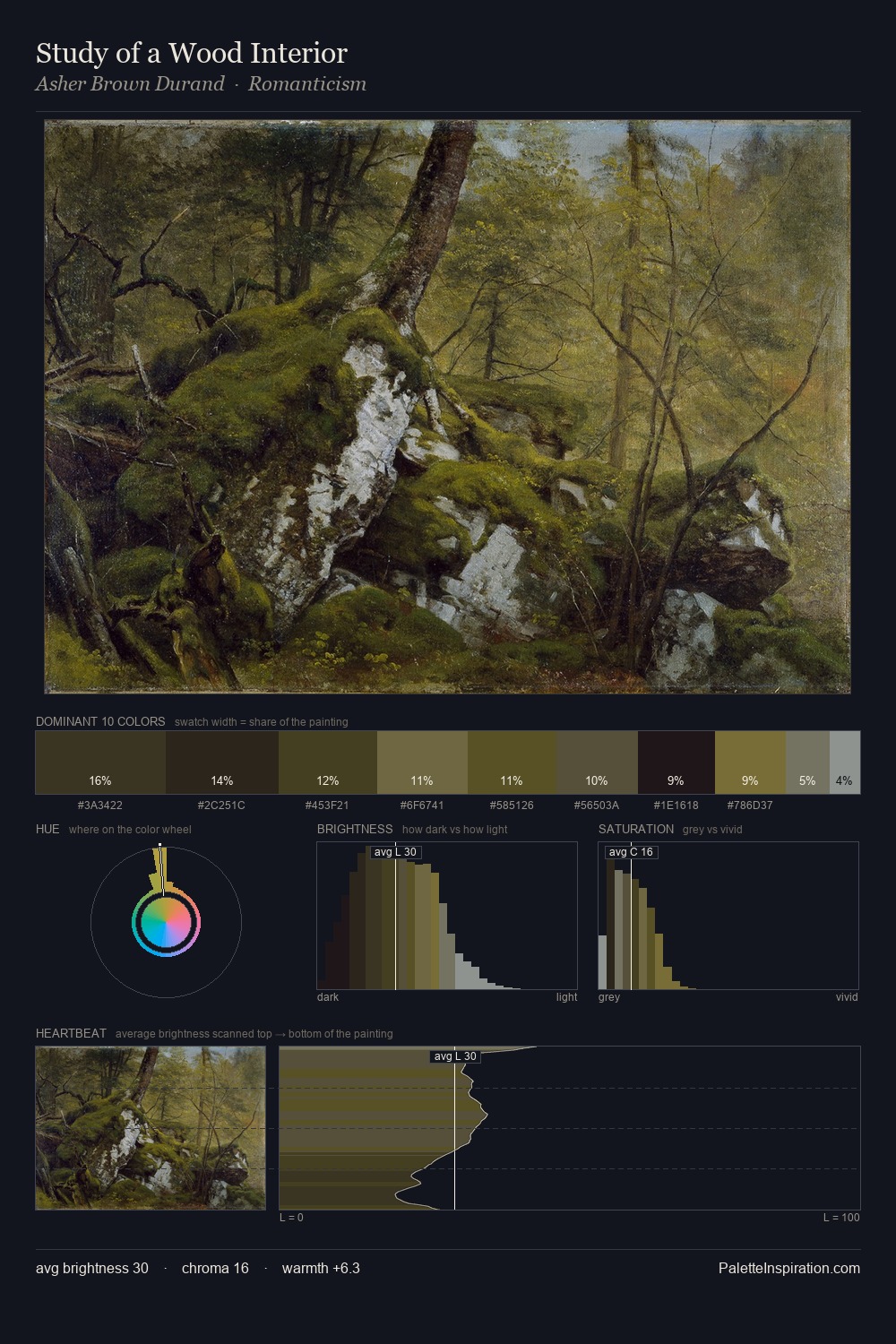This screenshot has width=896, height=1344.
Task: Click the 'vivid' saturation axis label
Action: tap(847, 997)
